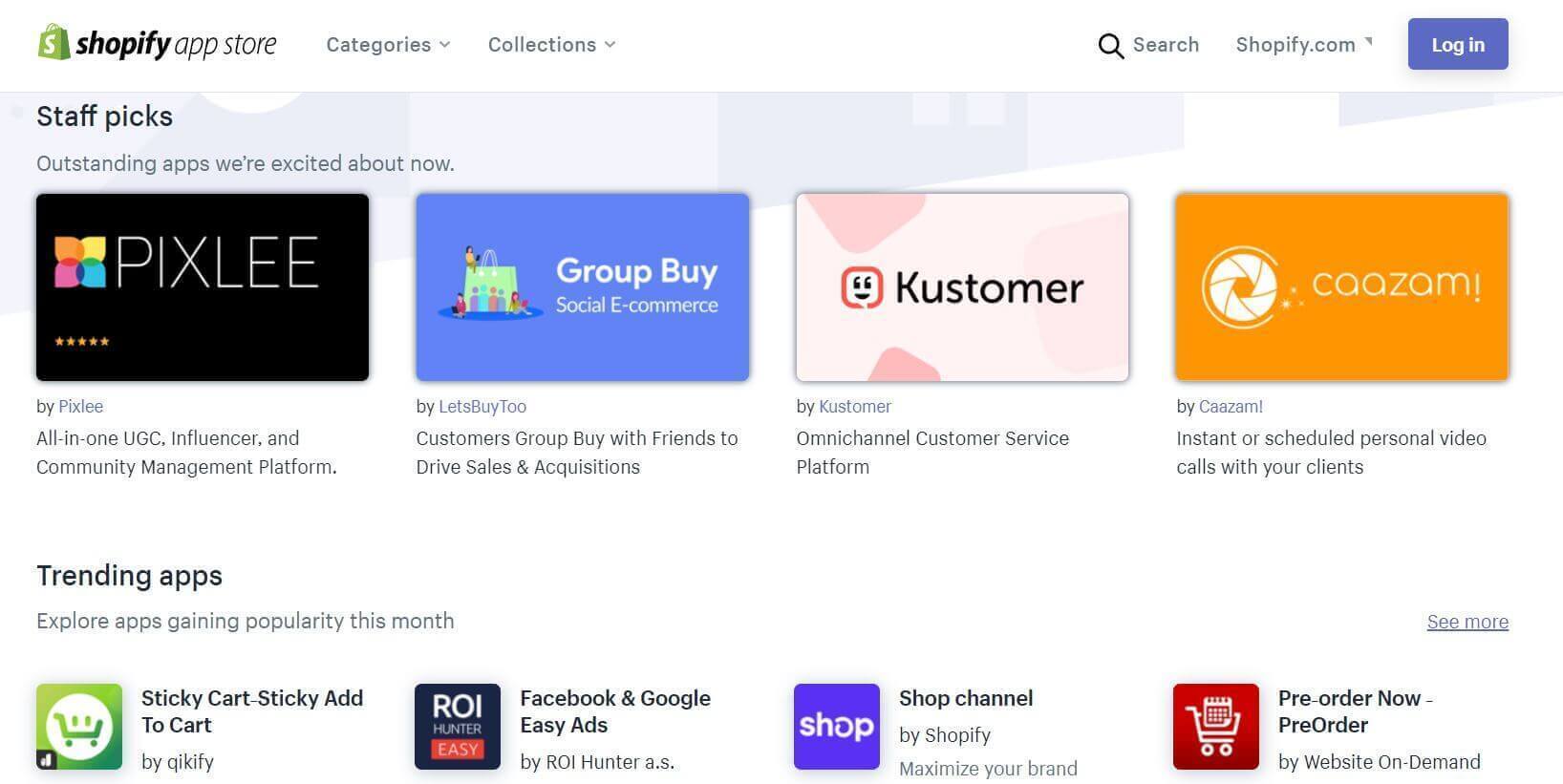This screenshot has height=784, width=1563.
Task: Open the Kustomer staff pick banner
Action: click(x=962, y=287)
